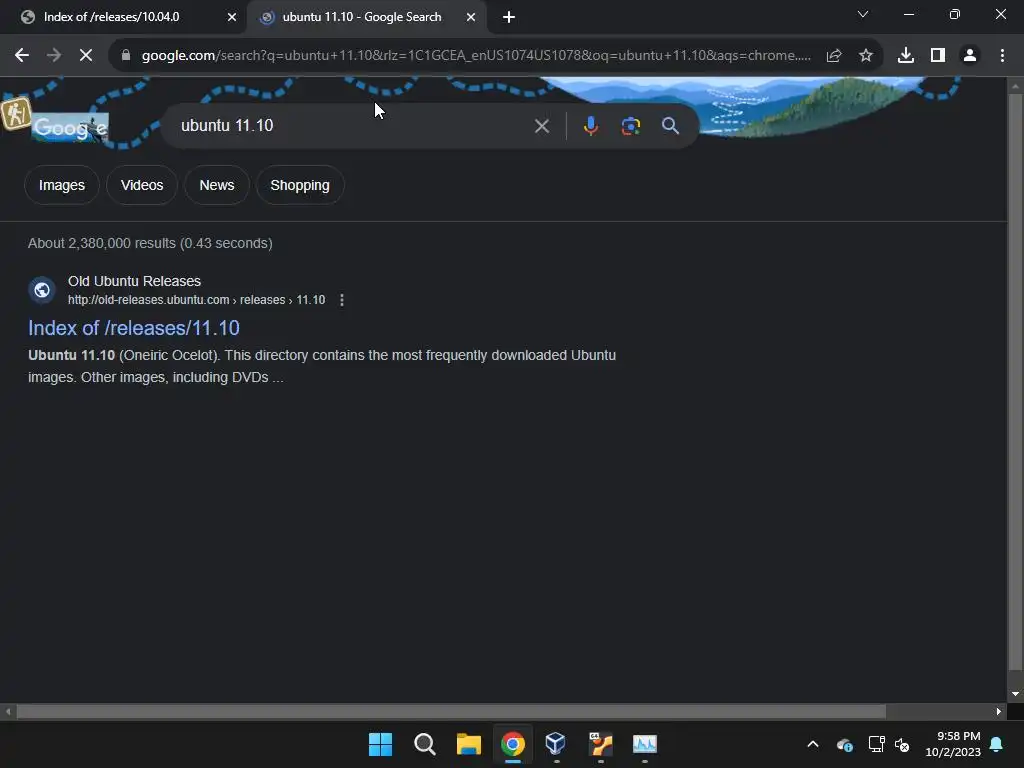The width and height of the screenshot is (1024, 768).
Task: Click the Old Ubuntu Releases site name
Action: (x=135, y=281)
